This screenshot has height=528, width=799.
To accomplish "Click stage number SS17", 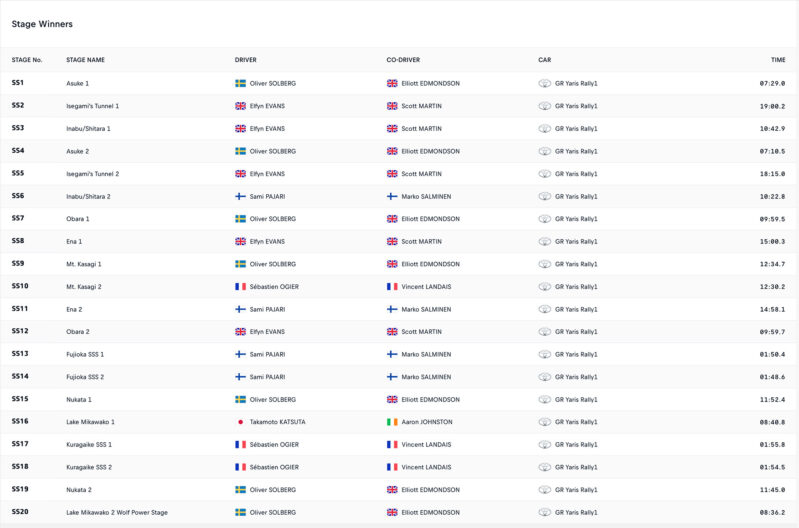I will pyautogui.click(x=20, y=443).
